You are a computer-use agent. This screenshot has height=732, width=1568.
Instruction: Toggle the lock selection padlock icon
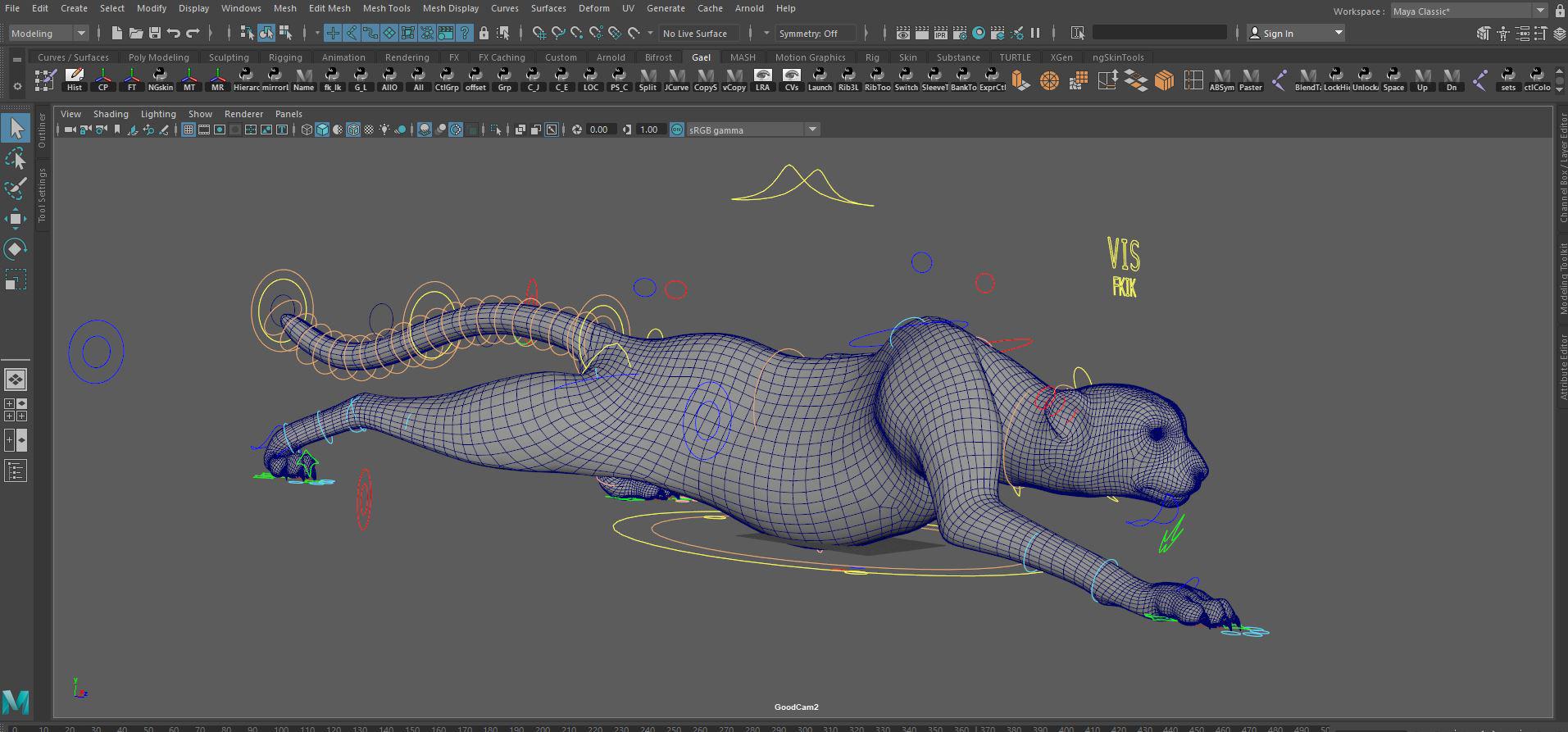pyautogui.click(x=484, y=34)
